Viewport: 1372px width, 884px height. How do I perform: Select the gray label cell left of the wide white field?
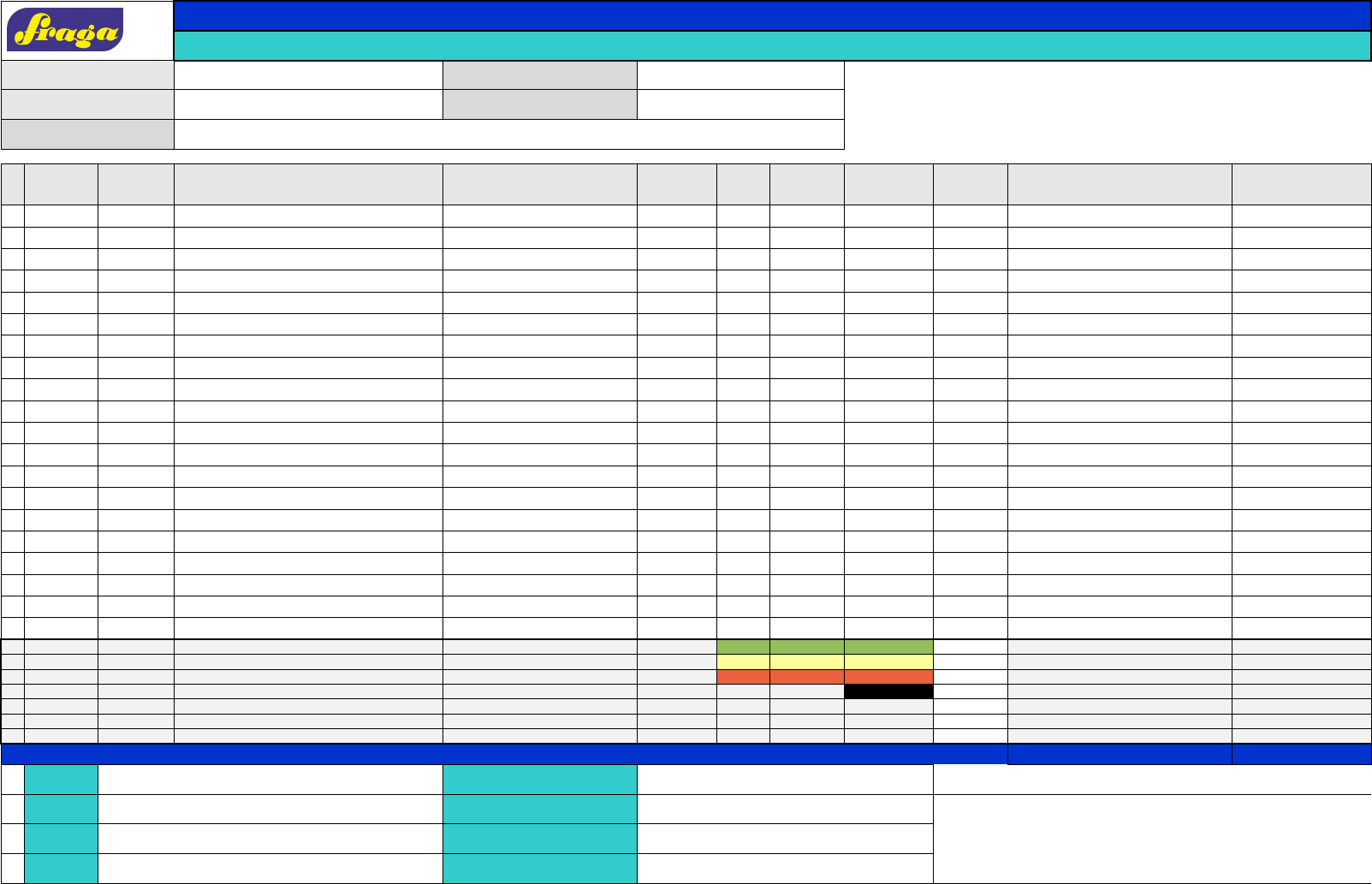point(87,134)
